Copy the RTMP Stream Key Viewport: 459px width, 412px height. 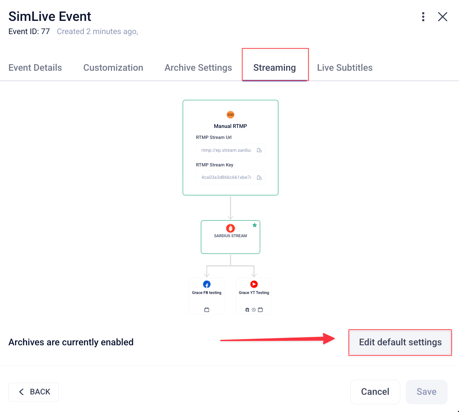(x=259, y=178)
